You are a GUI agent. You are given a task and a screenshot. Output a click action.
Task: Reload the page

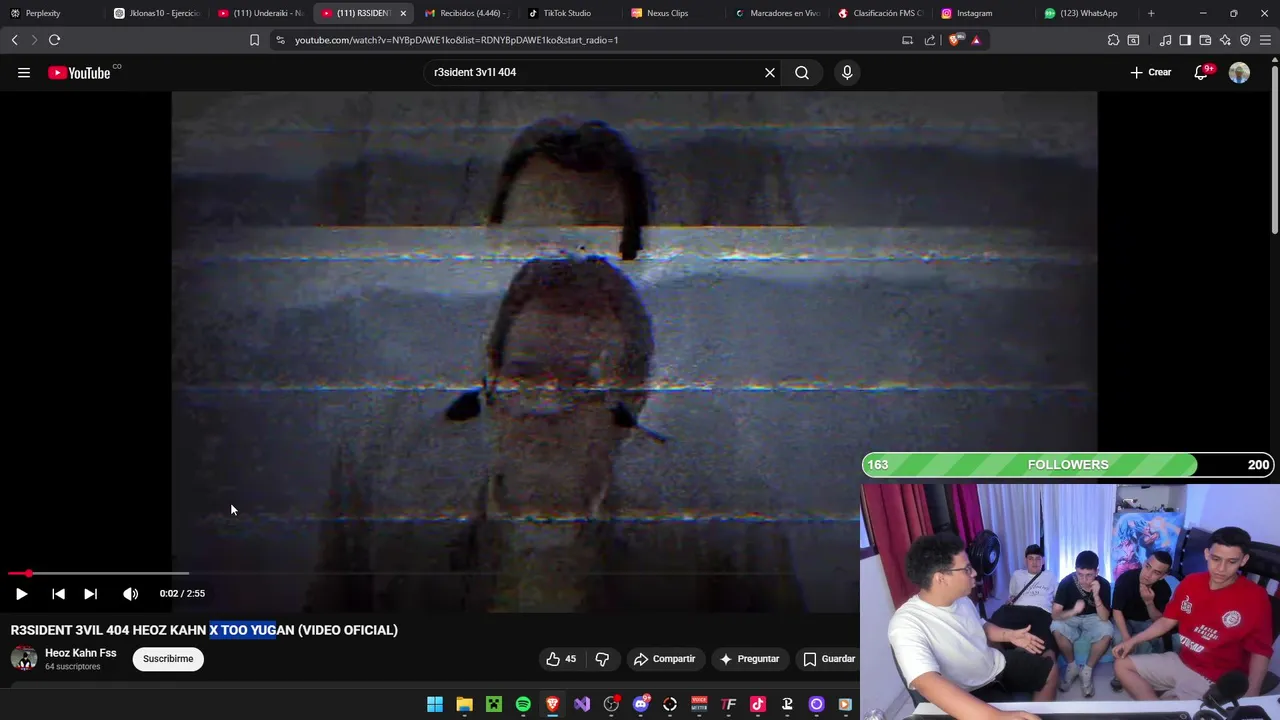[54, 40]
